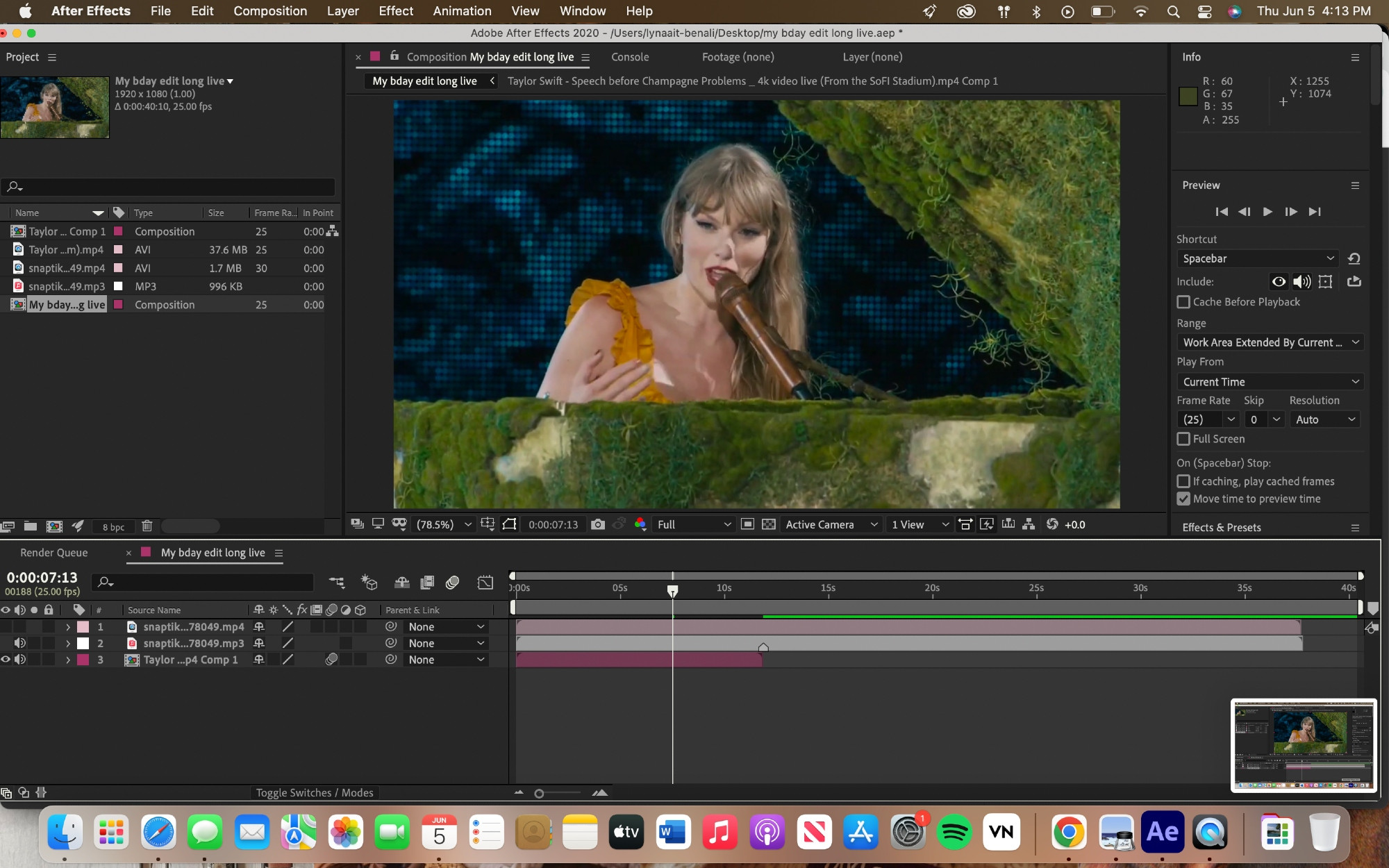Screen dimensions: 1389x868
Task: Expand layer 1 snaptik...78049.mp4 properties
Action: coord(67,627)
